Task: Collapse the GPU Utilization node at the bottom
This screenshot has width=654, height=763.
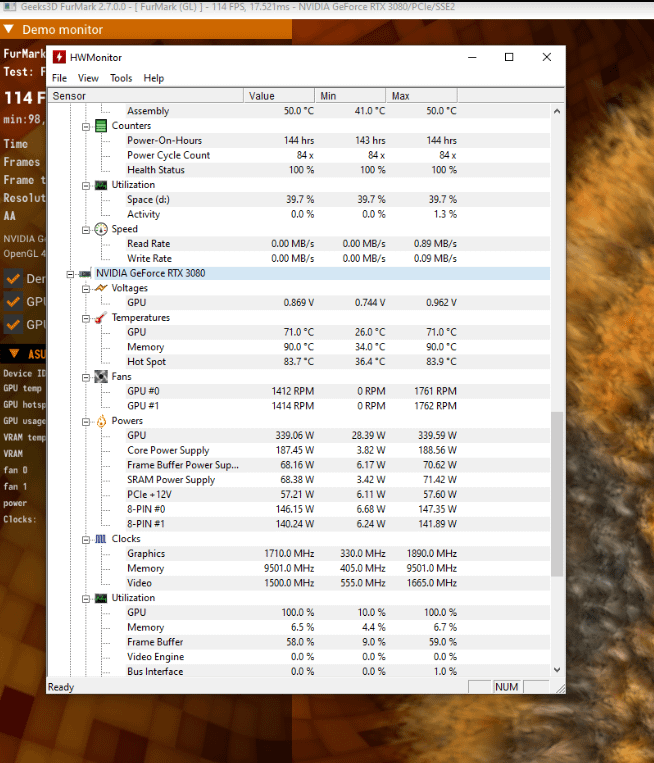Action: (86, 599)
